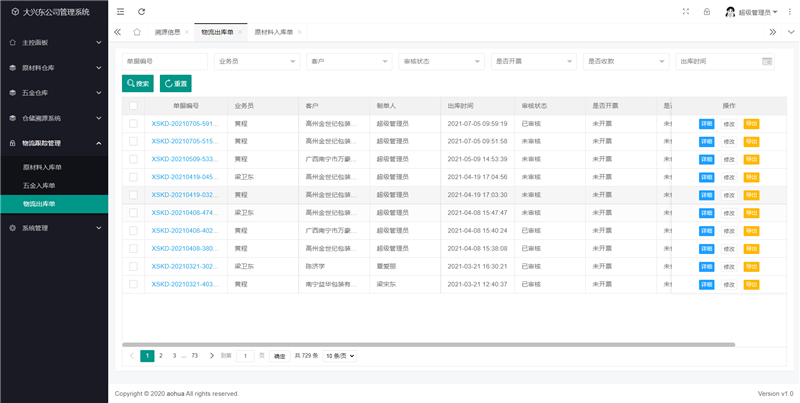Open the tab options down-chevron
Screen dimensions: 800x403
pyautogui.click(x=791, y=32)
